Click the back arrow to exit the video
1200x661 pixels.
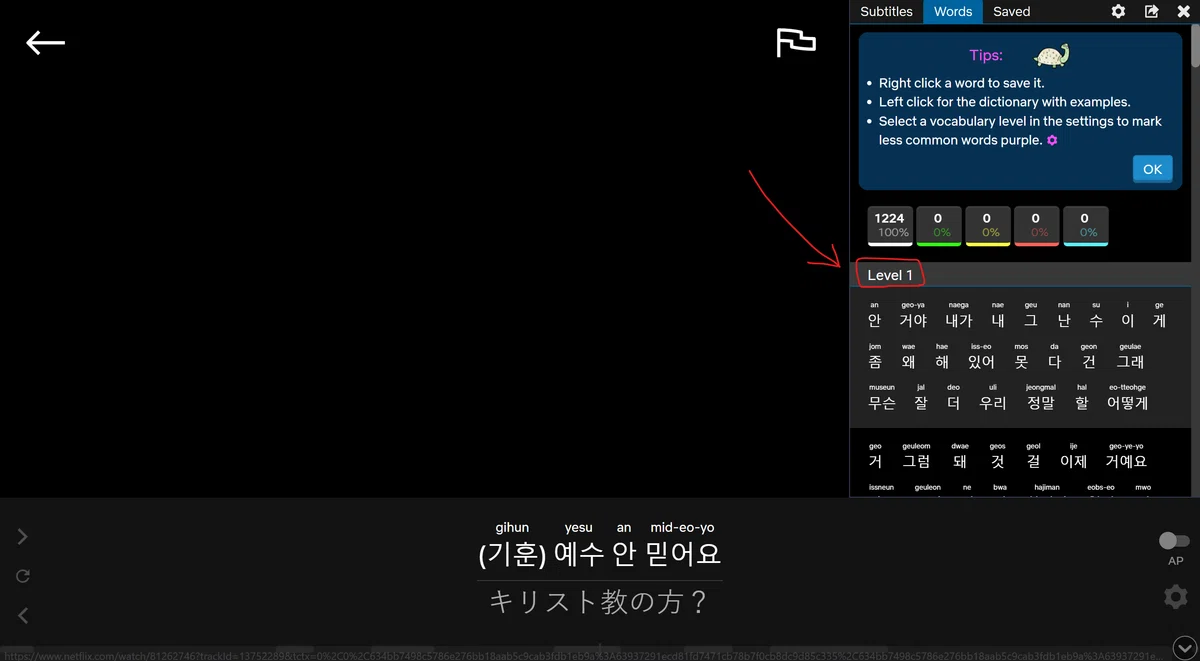45,42
